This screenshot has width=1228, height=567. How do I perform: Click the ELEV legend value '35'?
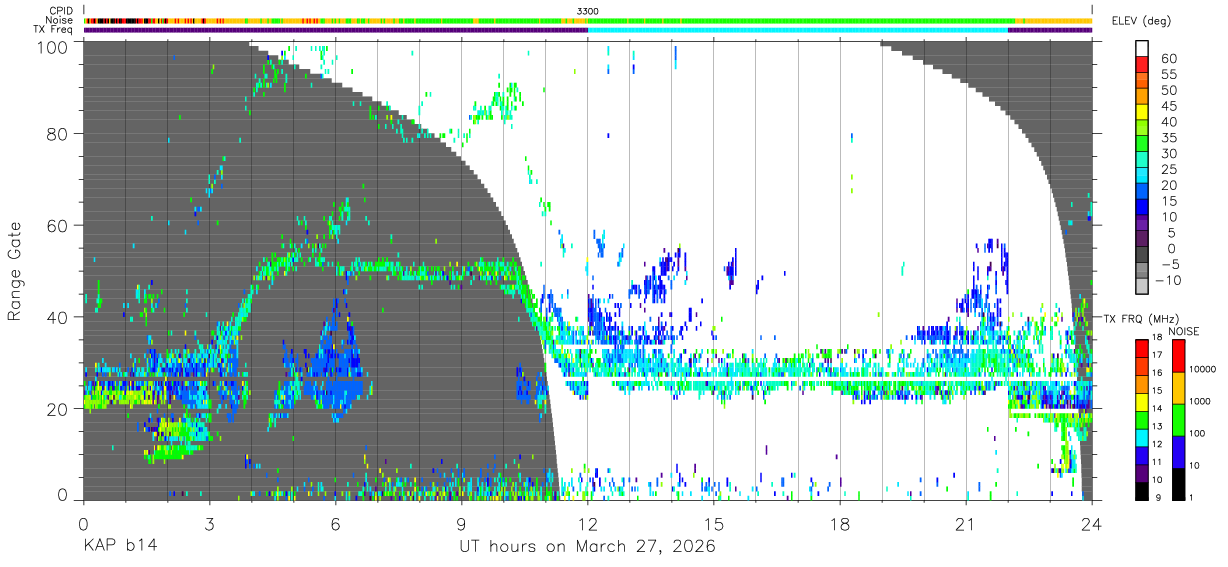point(1169,138)
